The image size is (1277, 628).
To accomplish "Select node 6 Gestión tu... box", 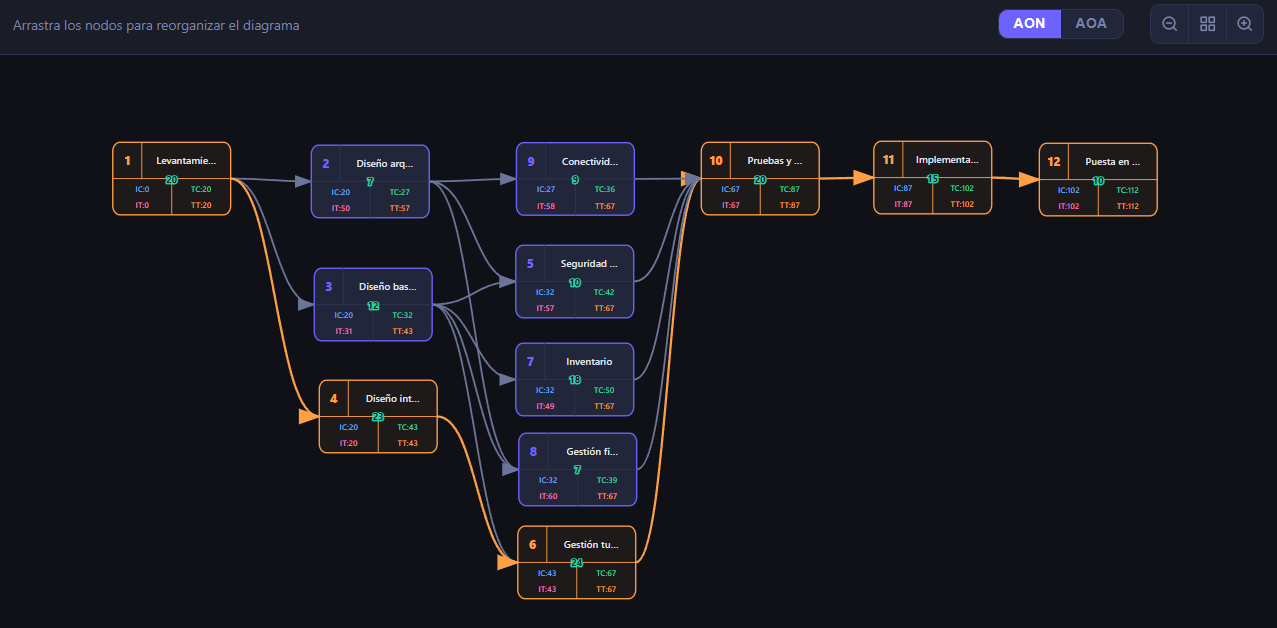I will pyautogui.click(x=576, y=562).
